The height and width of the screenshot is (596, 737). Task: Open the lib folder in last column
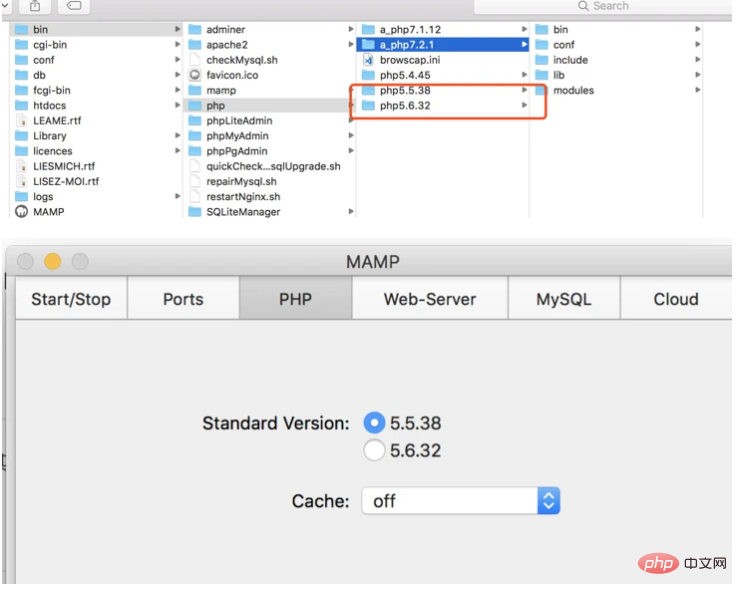click(617, 75)
